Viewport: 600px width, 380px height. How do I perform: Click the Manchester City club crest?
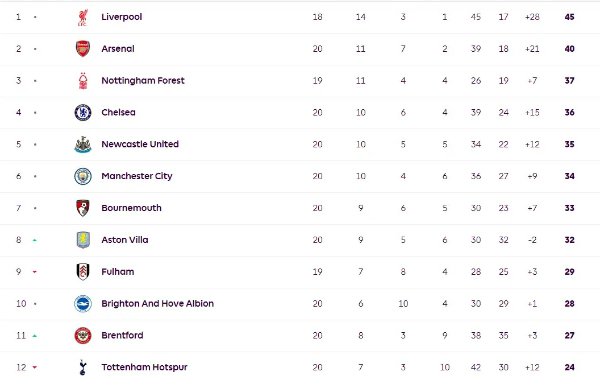click(83, 176)
